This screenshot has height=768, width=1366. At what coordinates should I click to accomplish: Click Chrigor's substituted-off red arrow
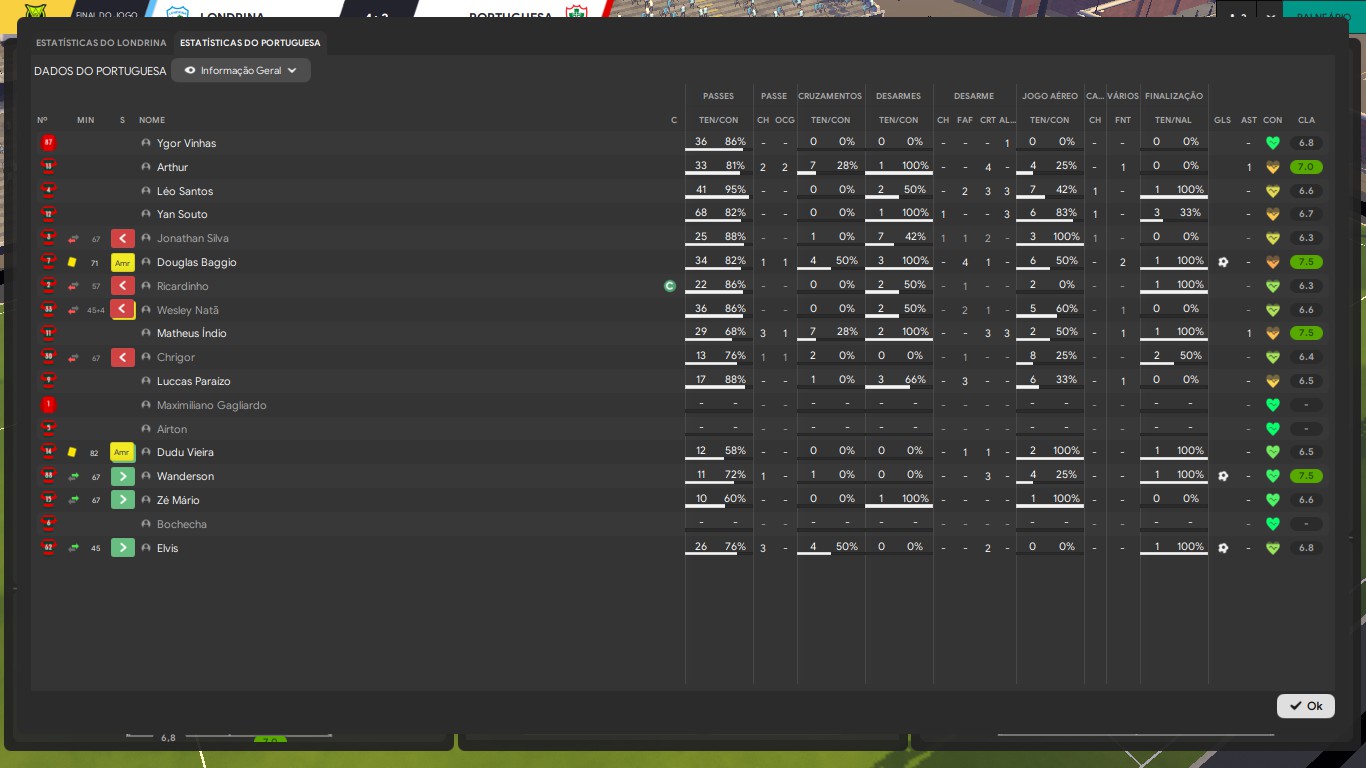pos(123,357)
